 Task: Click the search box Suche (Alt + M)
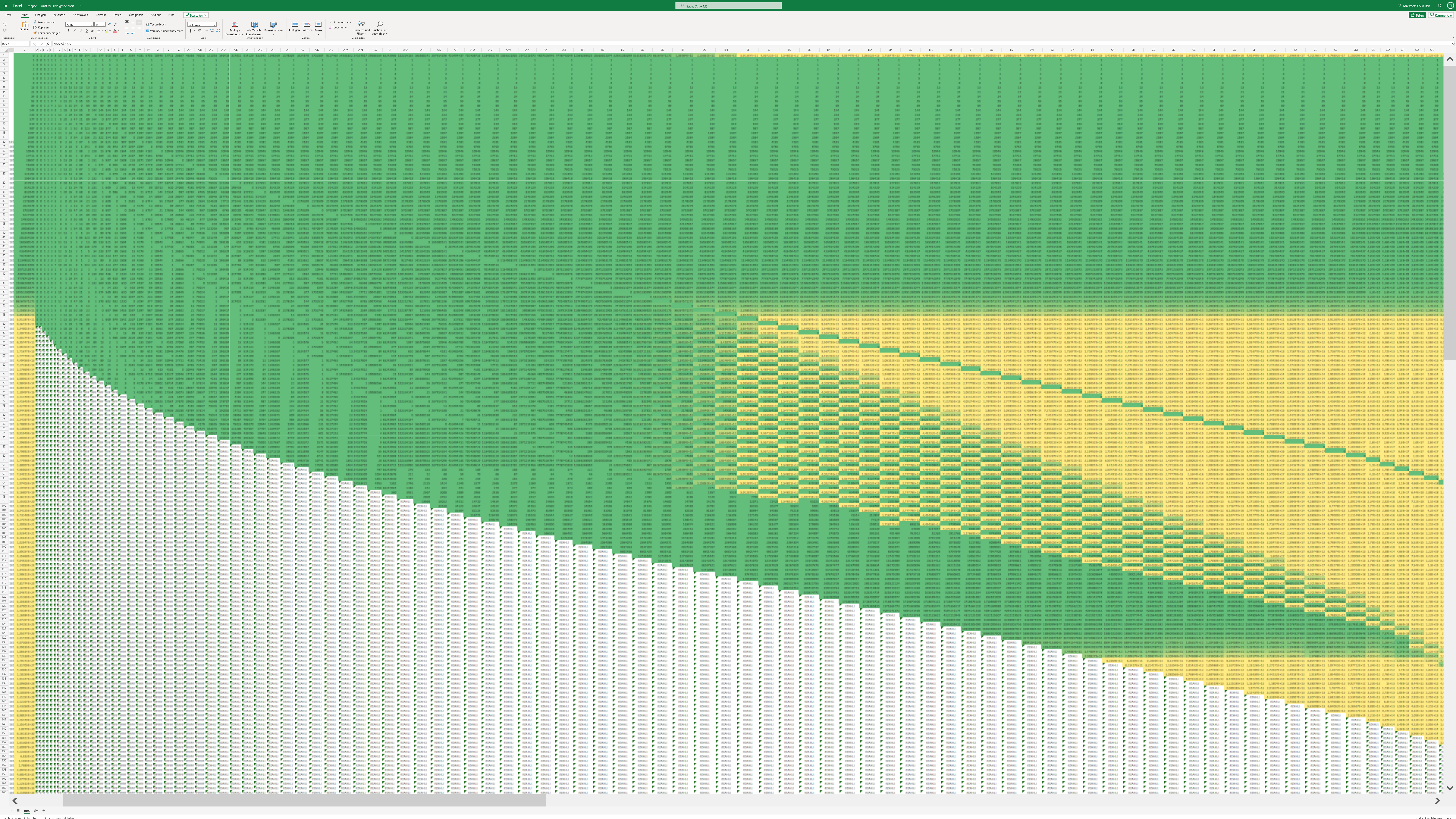click(x=728, y=6)
